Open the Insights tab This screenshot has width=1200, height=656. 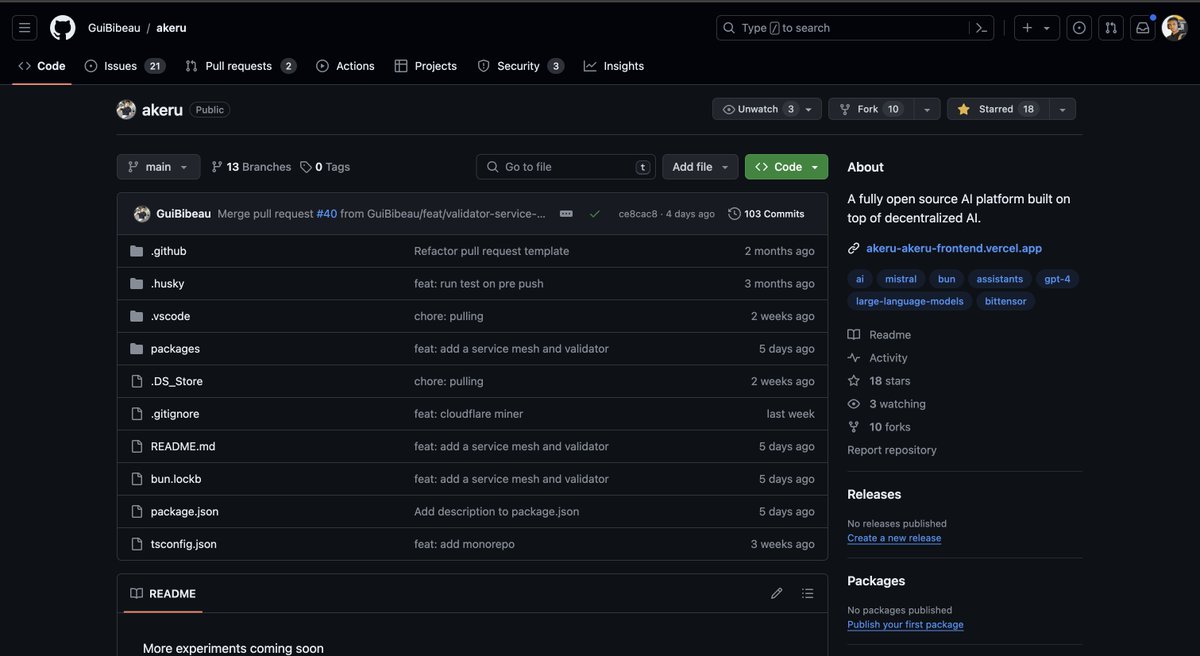point(614,66)
